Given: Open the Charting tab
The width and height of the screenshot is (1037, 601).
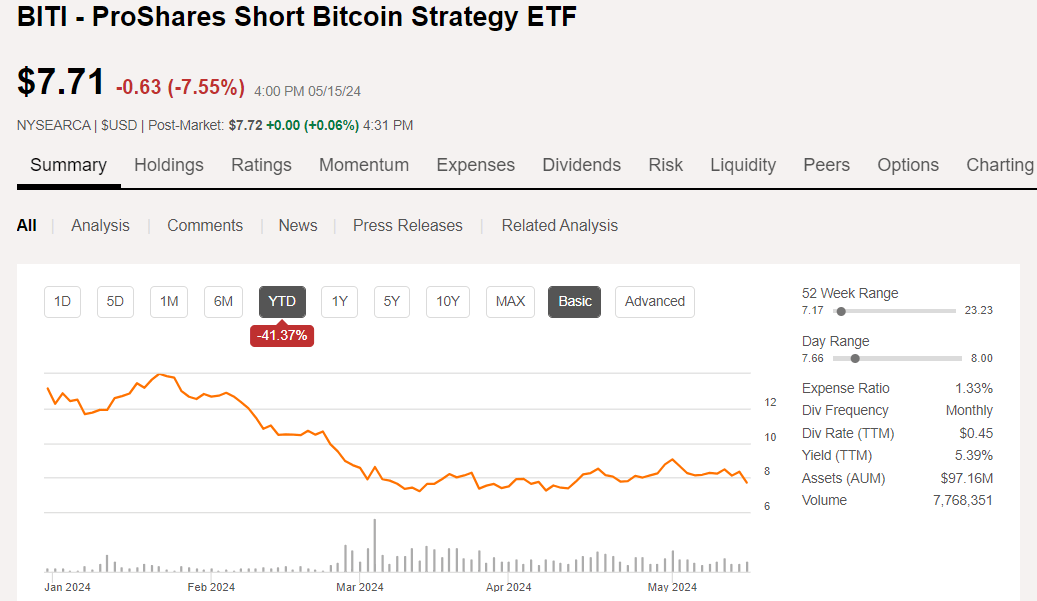Looking at the screenshot, I should 999,165.
